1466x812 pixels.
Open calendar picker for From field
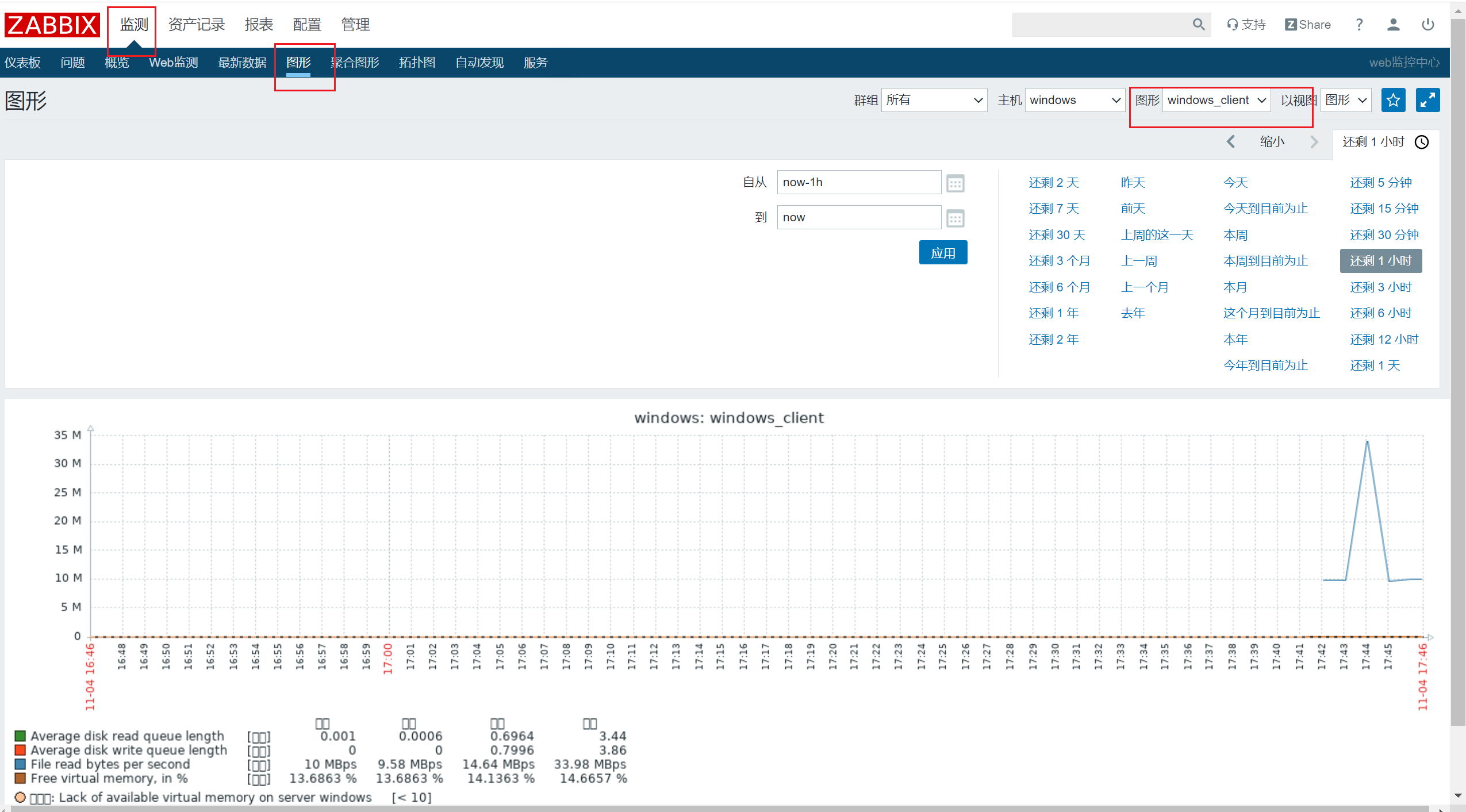(955, 183)
